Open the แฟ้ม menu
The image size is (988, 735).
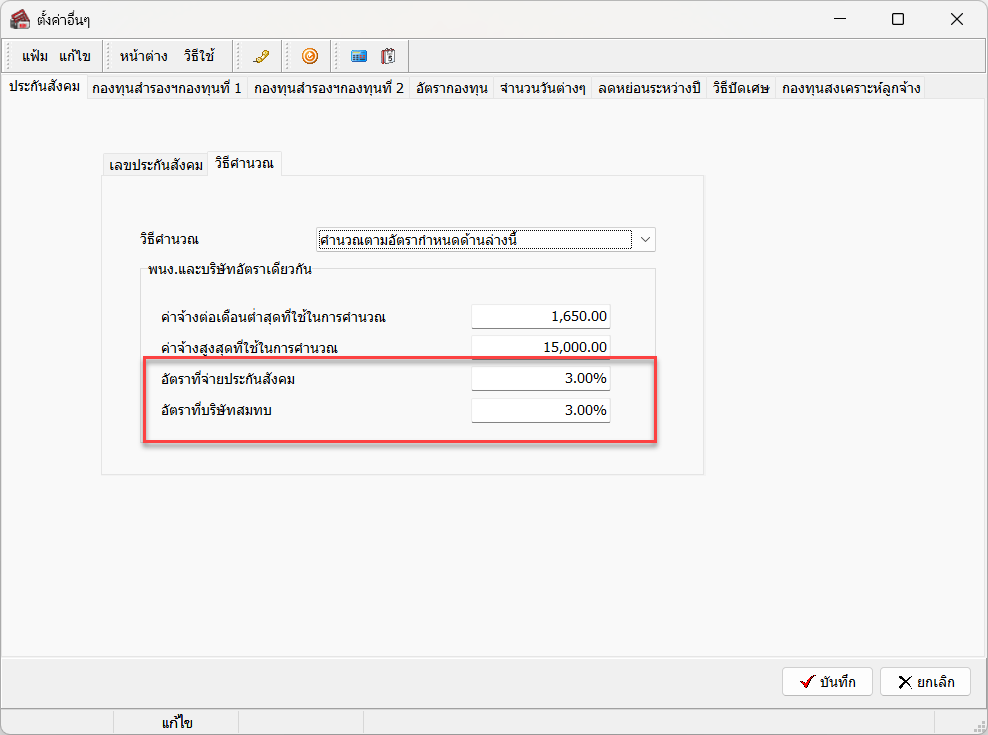[35, 56]
